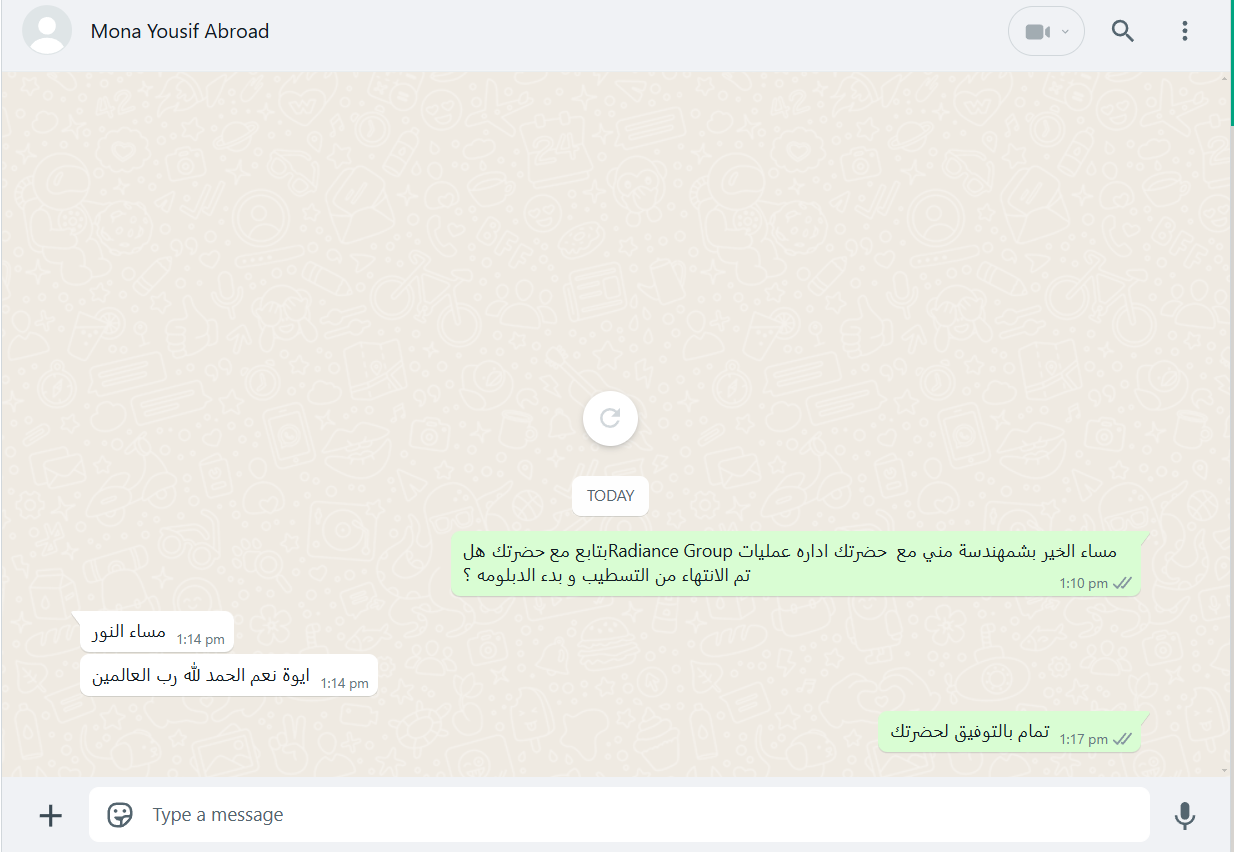This screenshot has height=852, width=1234.
Task: Open the three-dot chat menu
Action: click(x=1185, y=31)
